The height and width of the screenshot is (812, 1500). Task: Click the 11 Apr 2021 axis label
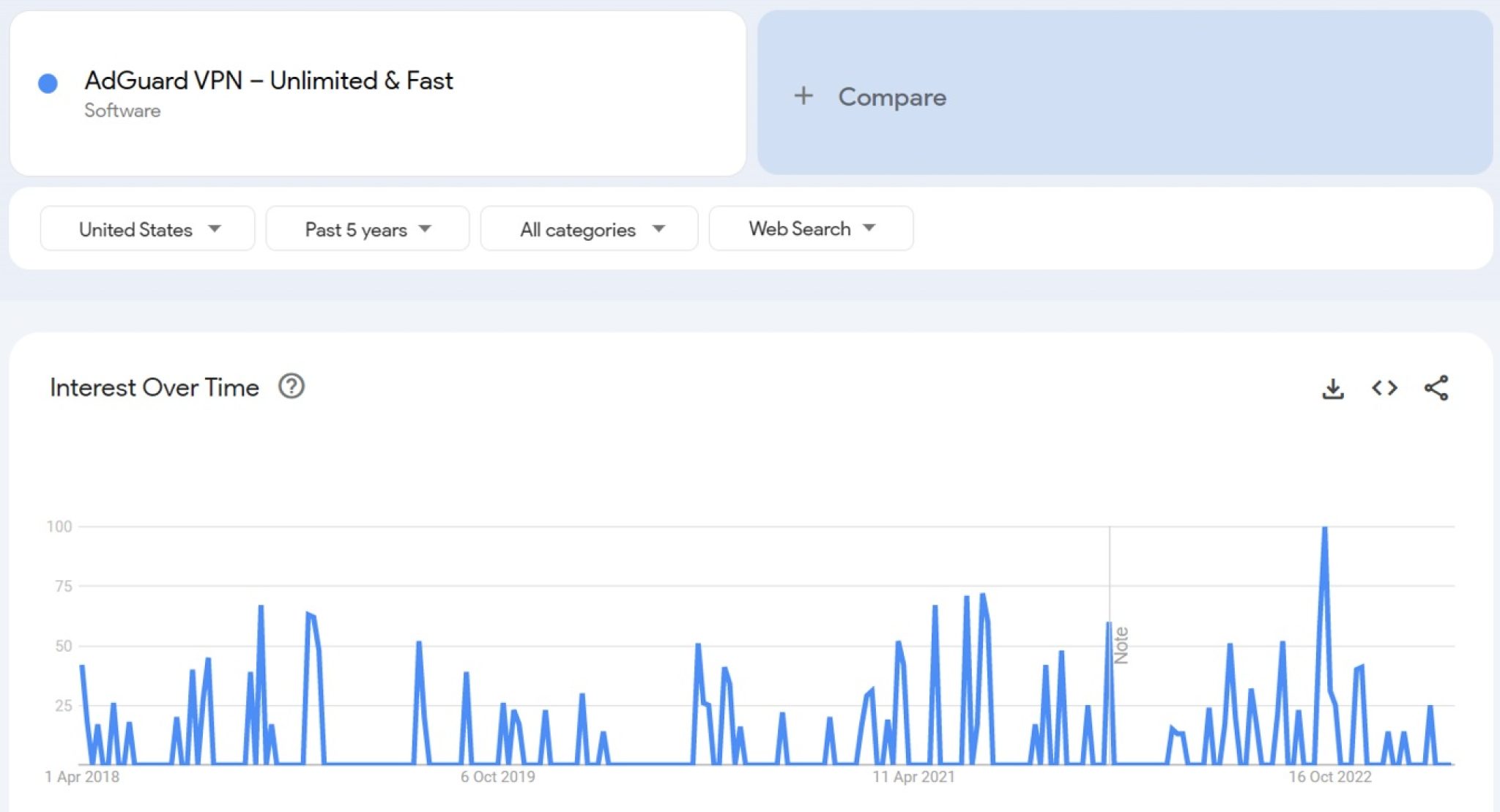913,777
